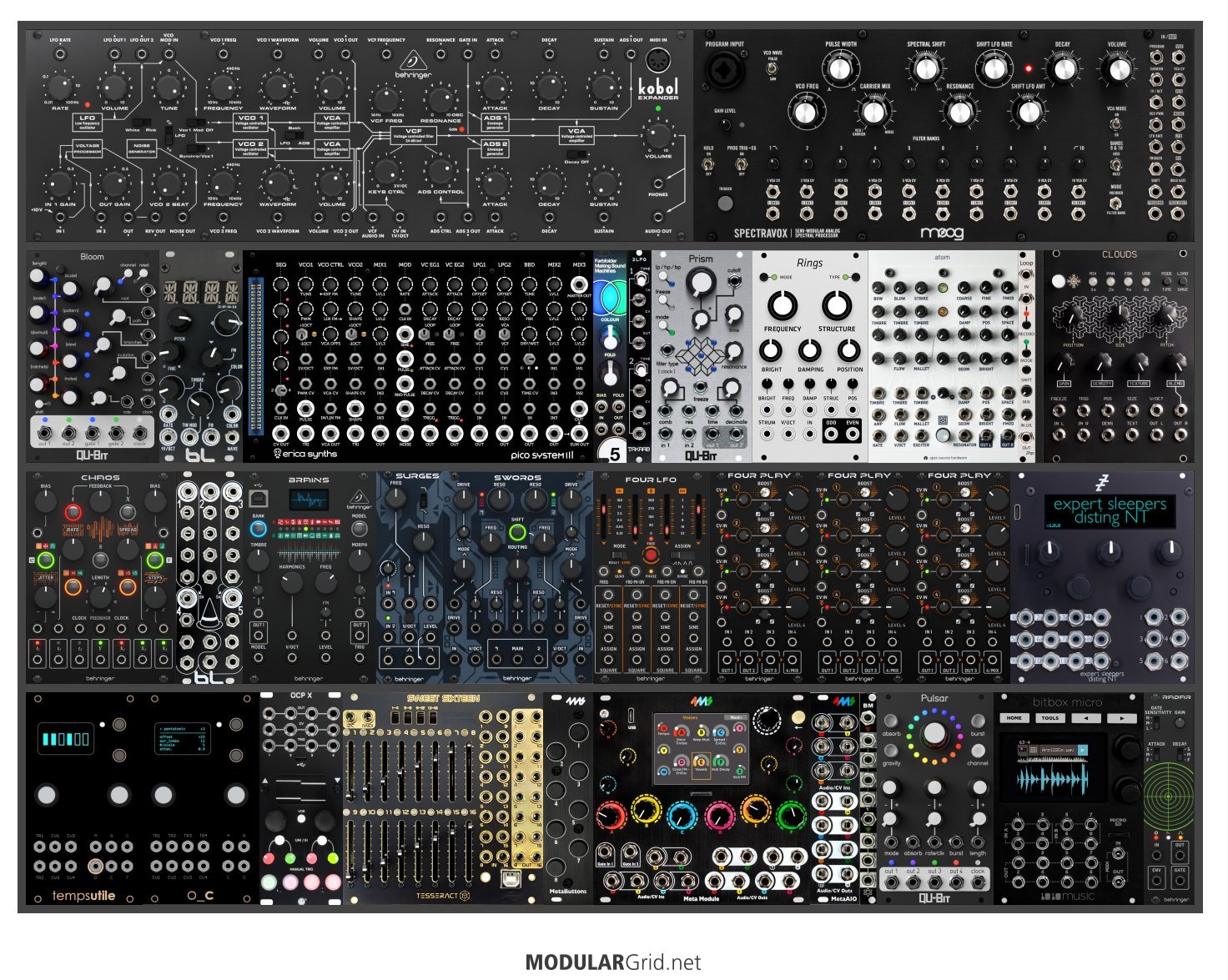This screenshot has height=980, width=1228.
Task: Select Next on the Meta Module Voices screen
Action: click(x=736, y=717)
